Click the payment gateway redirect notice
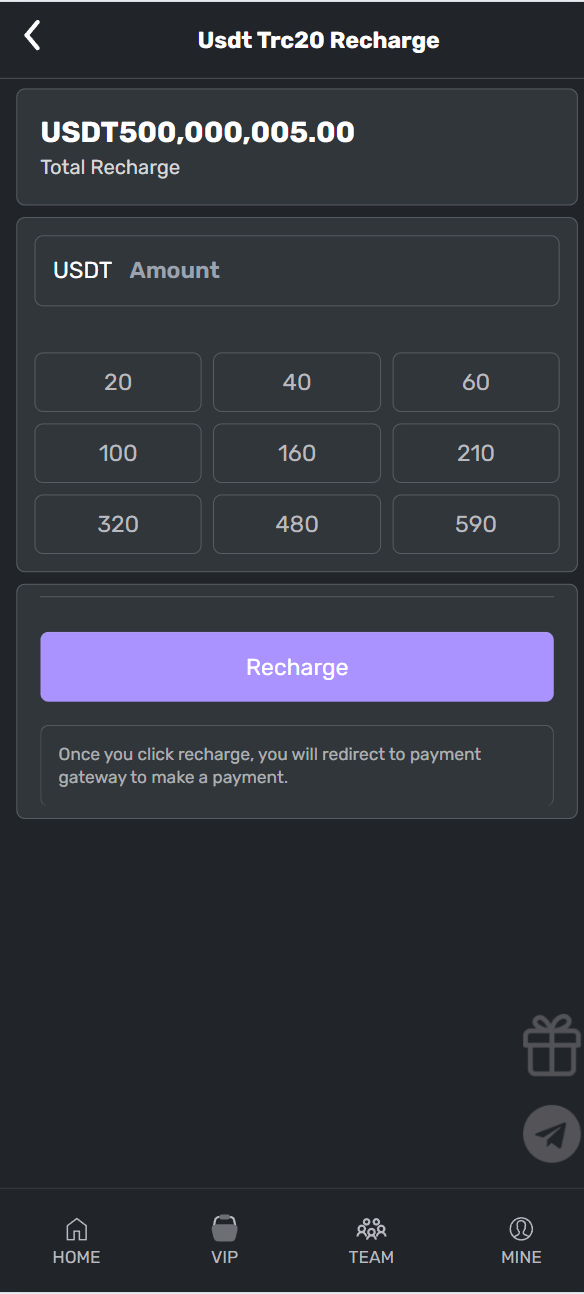Image resolution: width=584 pixels, height=1294 pixels. [297, 766]
